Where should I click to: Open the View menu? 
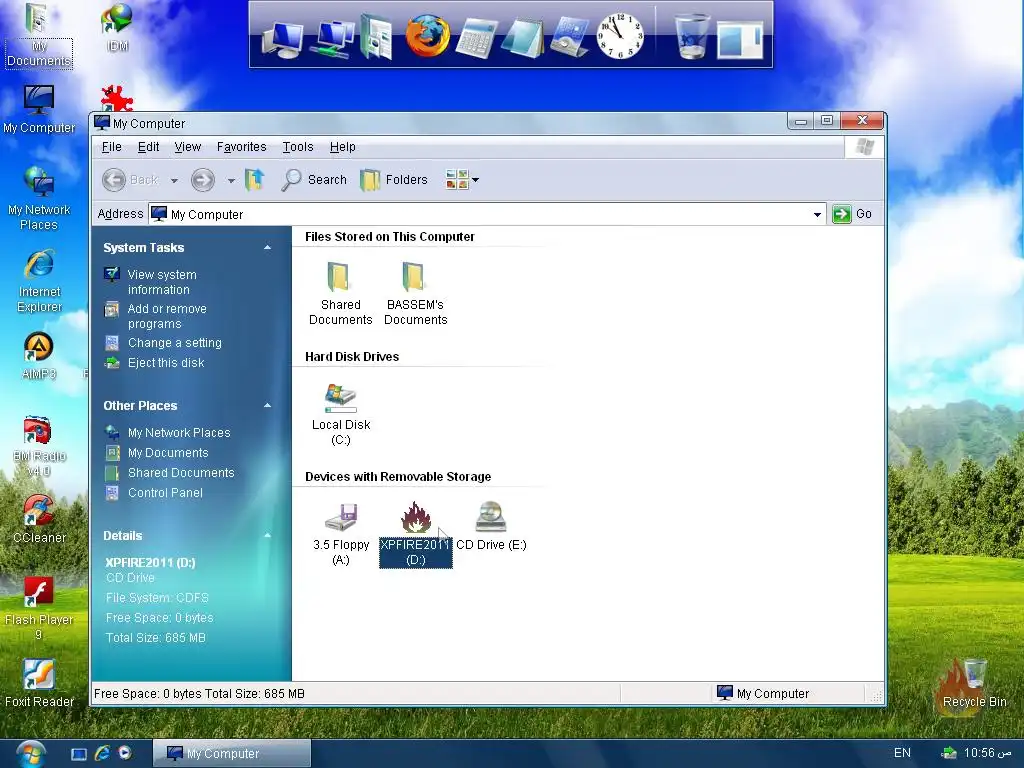click(187, 147)
